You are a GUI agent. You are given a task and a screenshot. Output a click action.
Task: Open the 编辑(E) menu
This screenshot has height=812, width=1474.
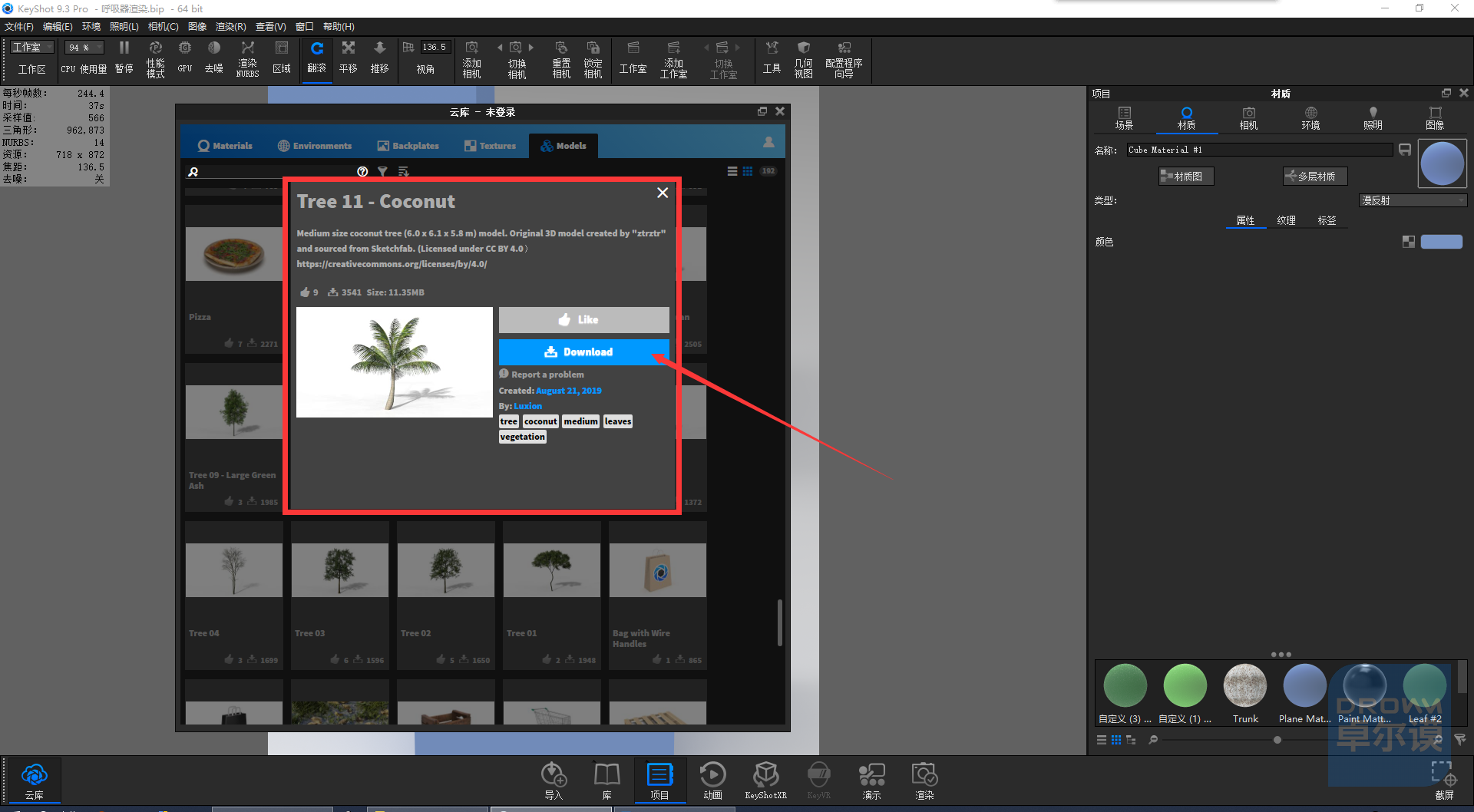point(58,27)
